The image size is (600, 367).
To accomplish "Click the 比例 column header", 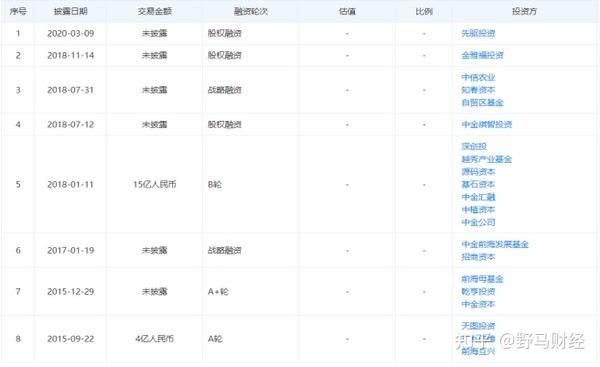I will [x=424, y=11].
